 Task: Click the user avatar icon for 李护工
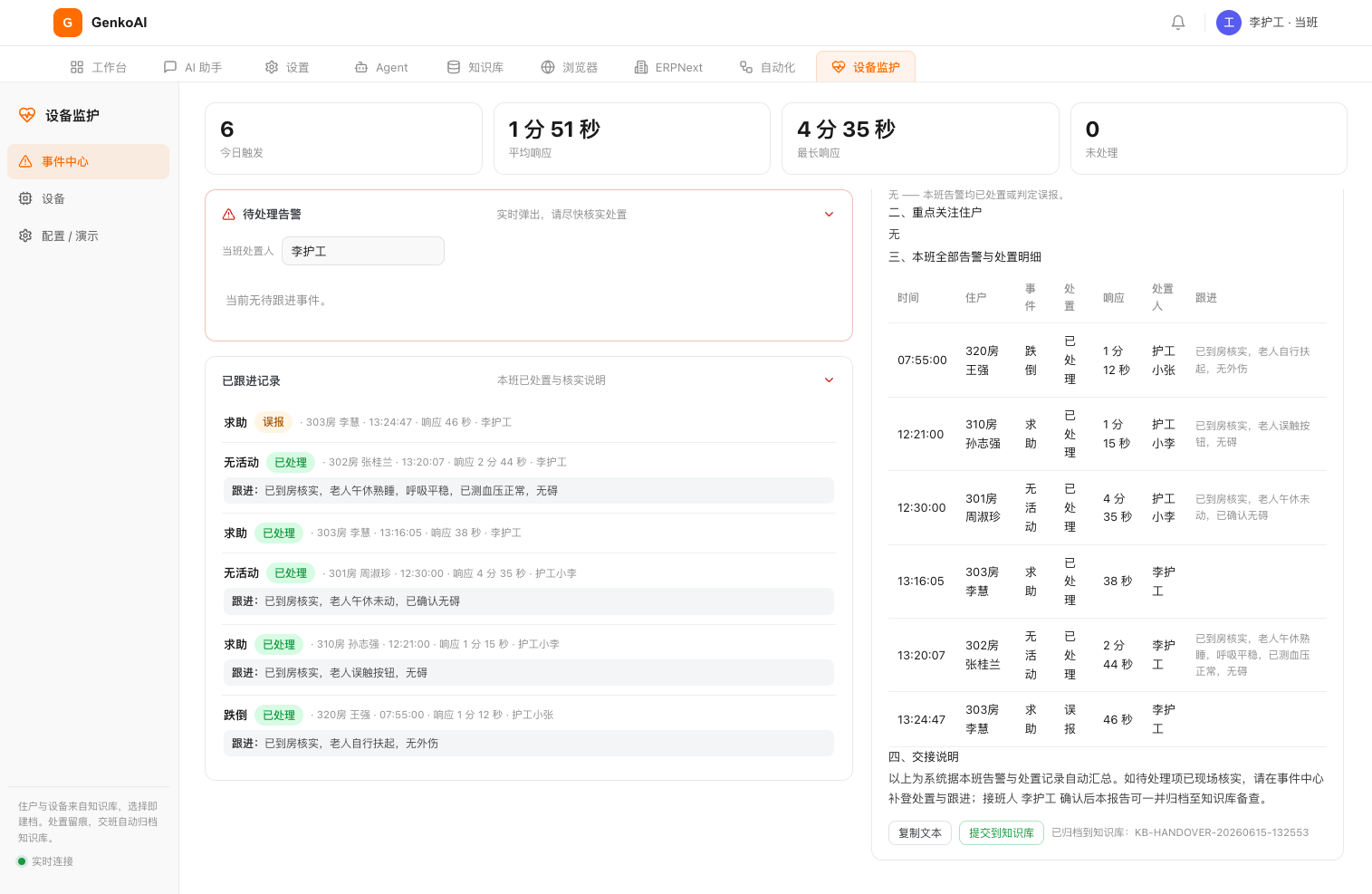(x=1229, y=23)
